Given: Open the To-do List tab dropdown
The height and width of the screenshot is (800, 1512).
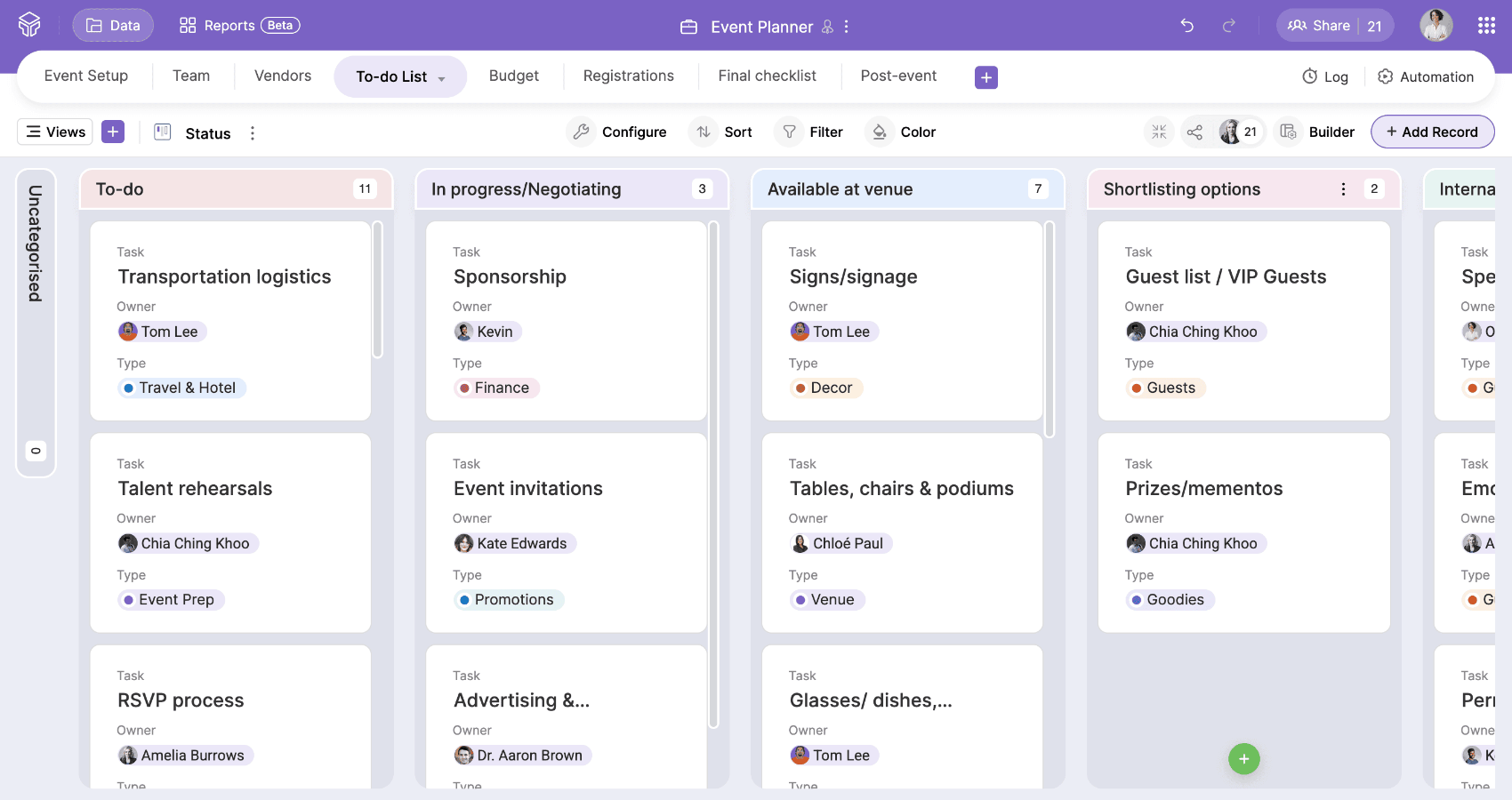Looking at the screenshot, I should click(441, 79).
